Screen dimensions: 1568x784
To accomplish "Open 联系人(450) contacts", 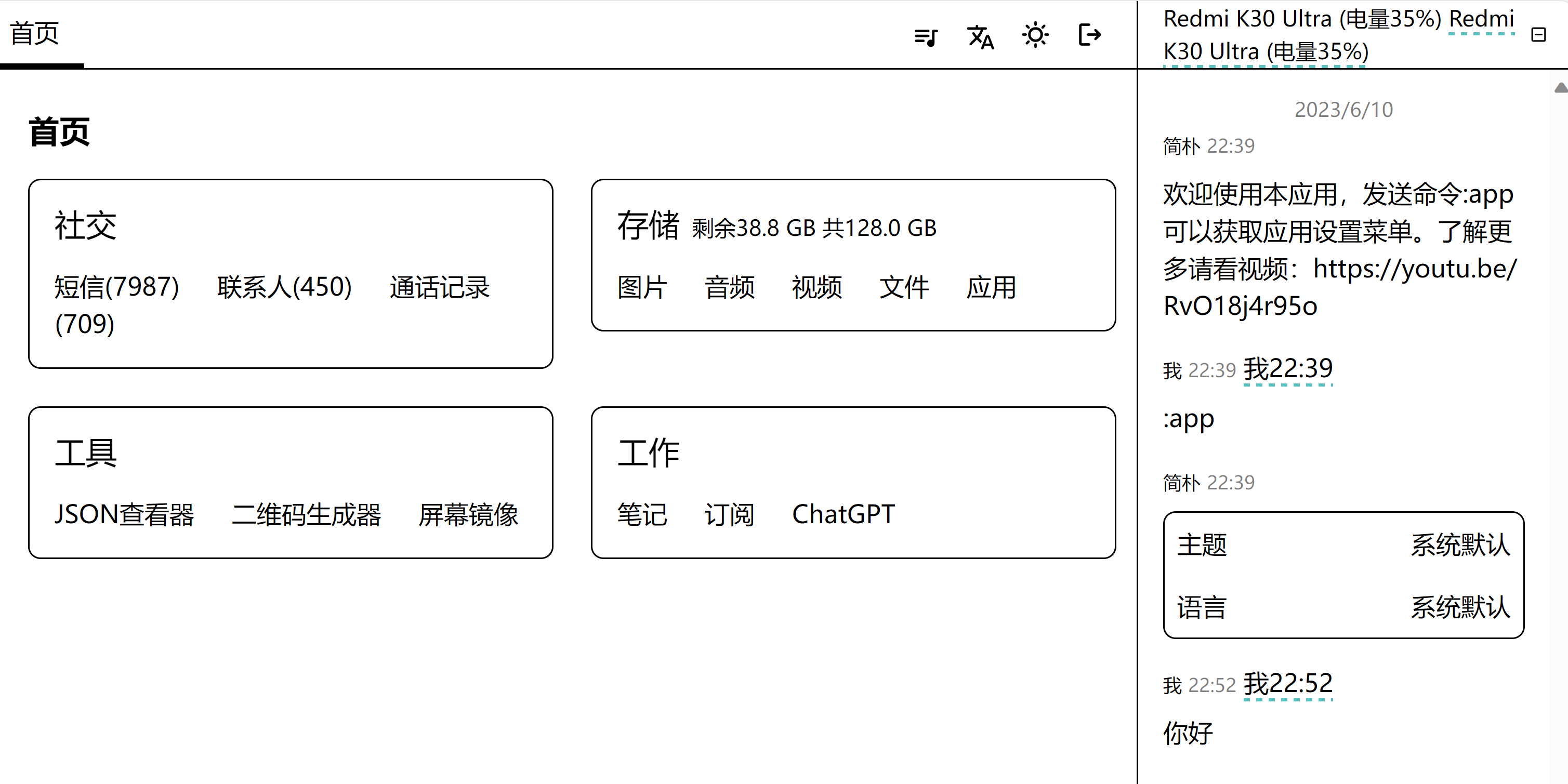I will pyautogui.click(x=284, y=287).
